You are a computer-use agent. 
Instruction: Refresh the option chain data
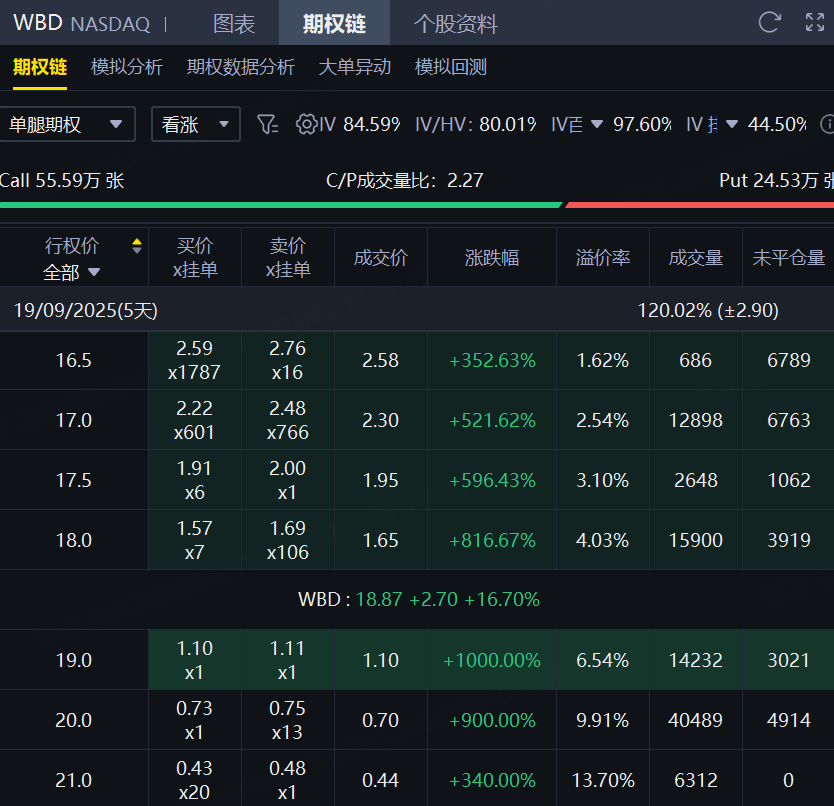pyautogui.click(x=769, y=22)
